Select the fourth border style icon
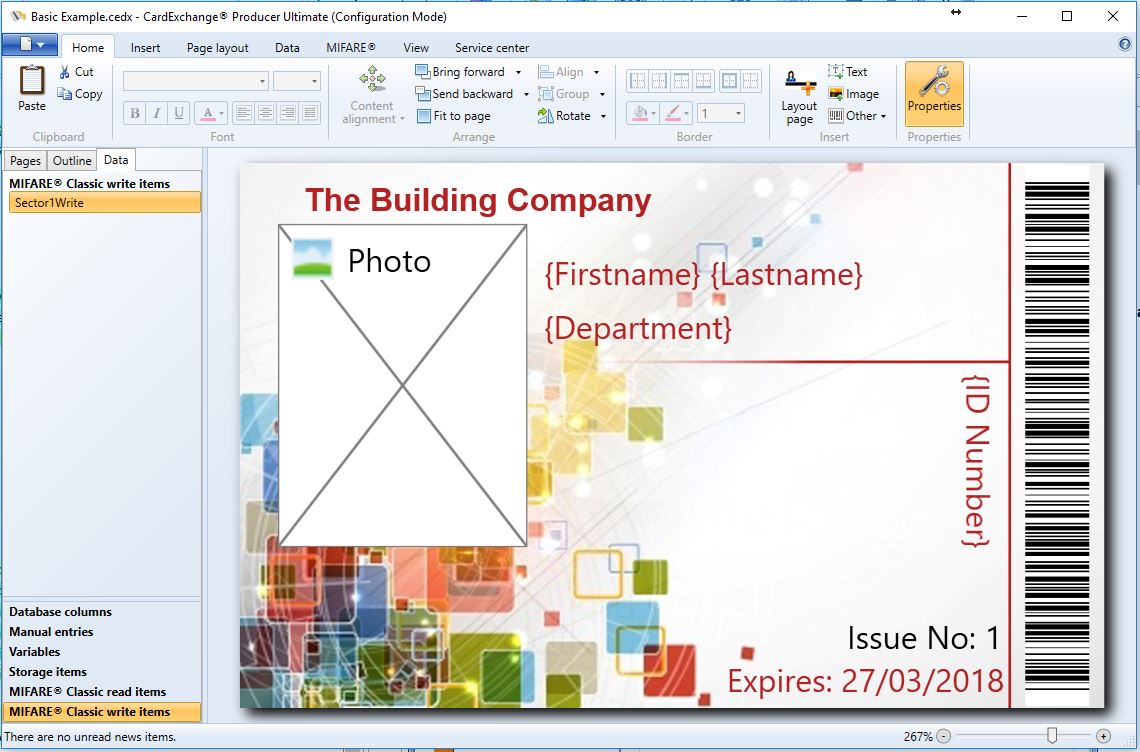Viewport: 1140px width, 752px height. [x=704, y=81]
